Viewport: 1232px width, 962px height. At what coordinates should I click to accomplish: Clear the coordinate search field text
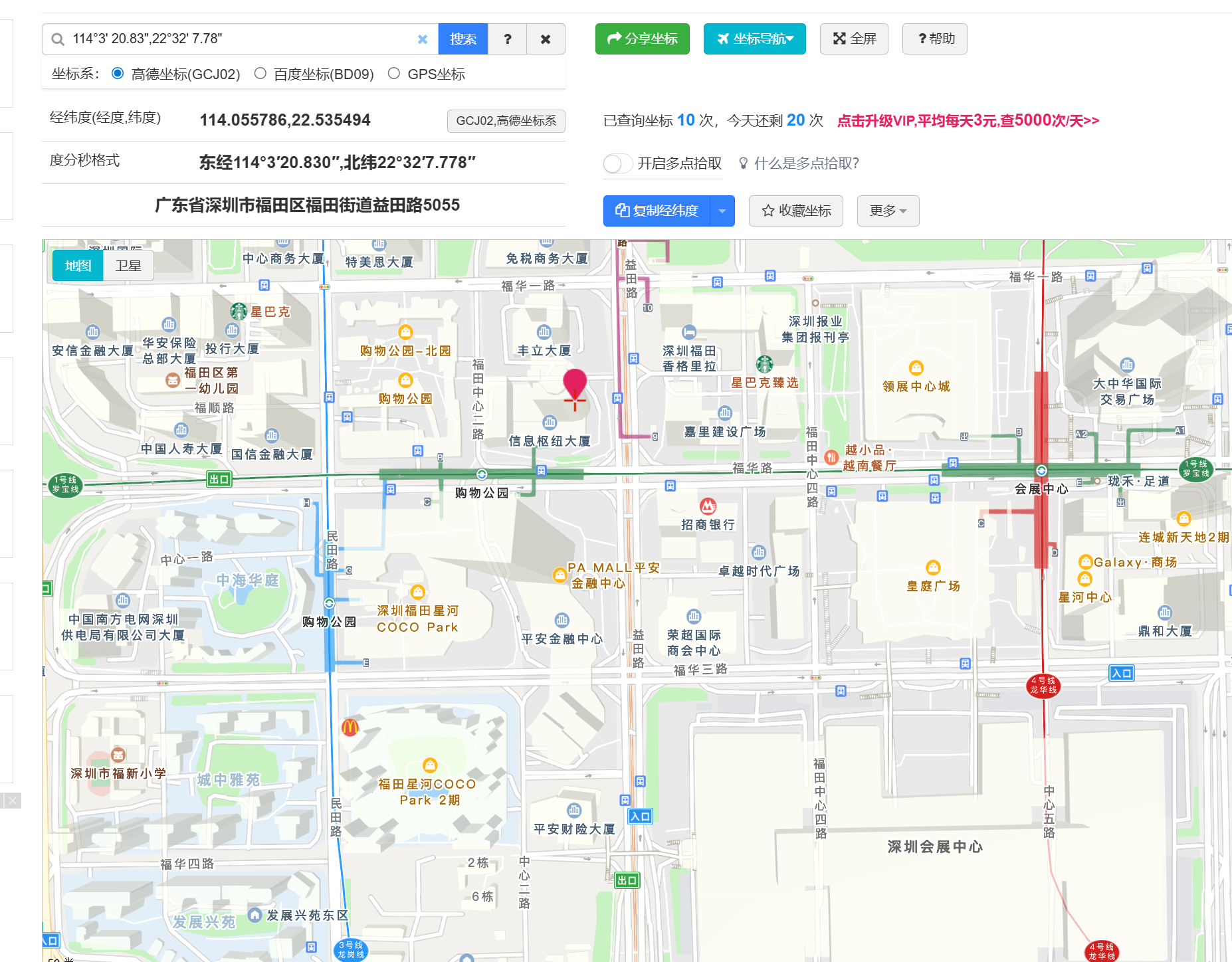tap(423, 39)
